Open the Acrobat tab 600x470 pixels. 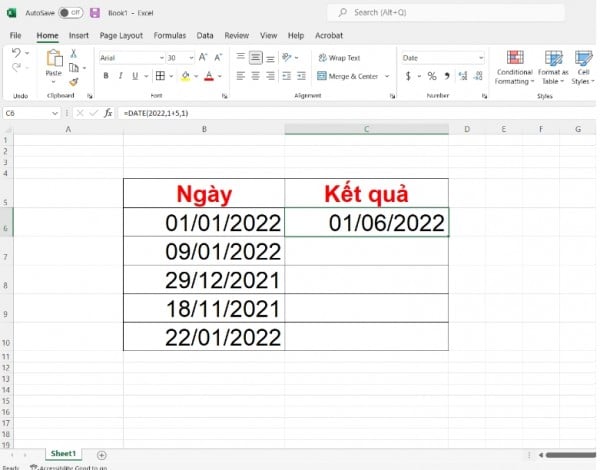[329, 36]
